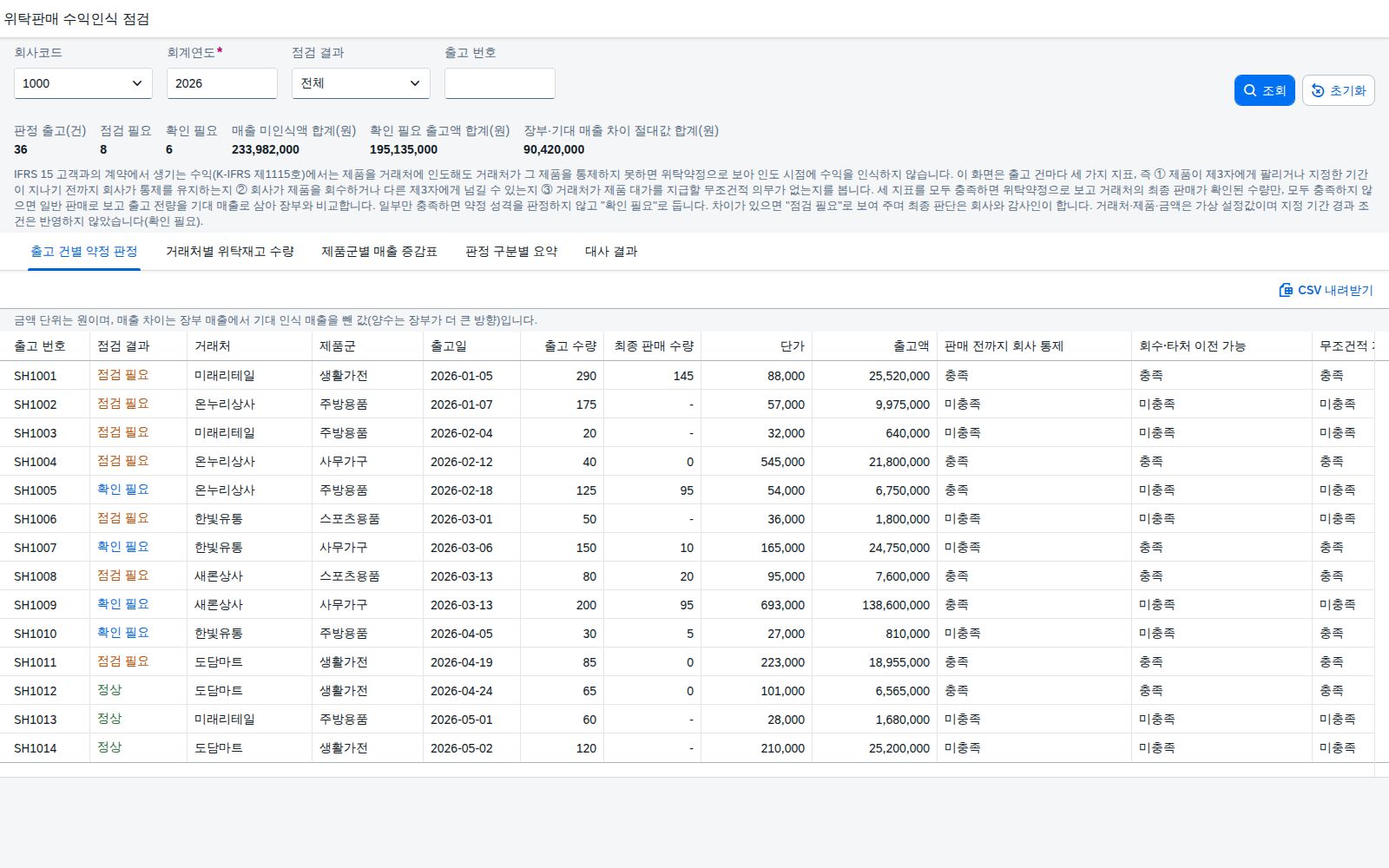Open the 회사코드 dropdown showing 1000
The width and height of the screenshot is (1389, 868).
[x=83, y=83]
